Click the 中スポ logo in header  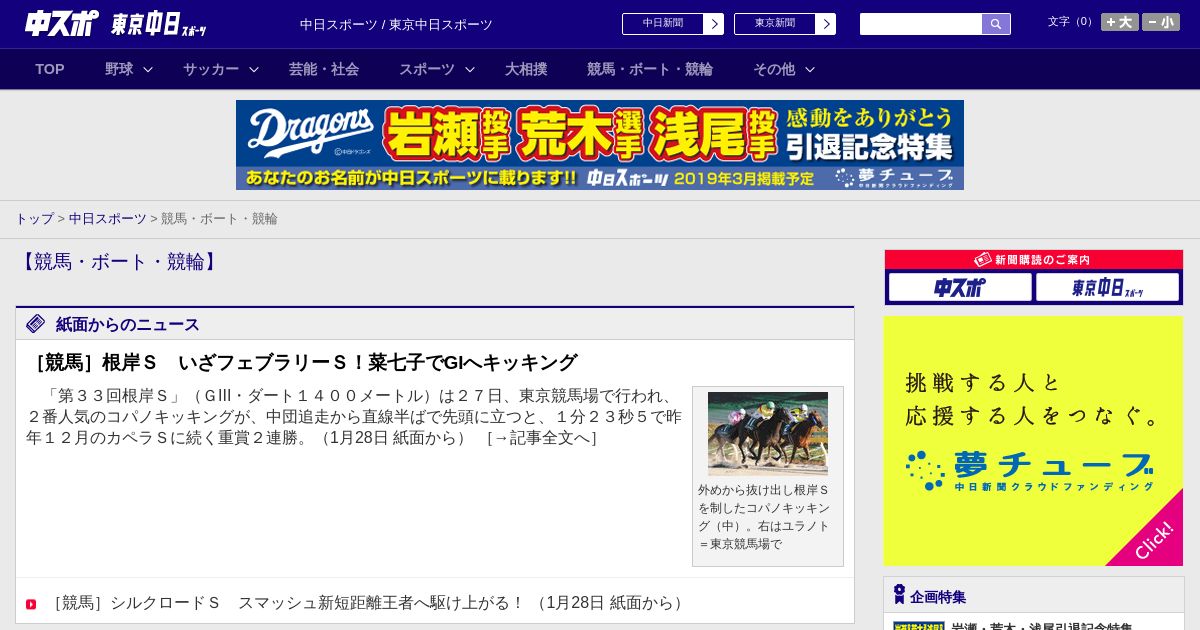pos(62,23)
